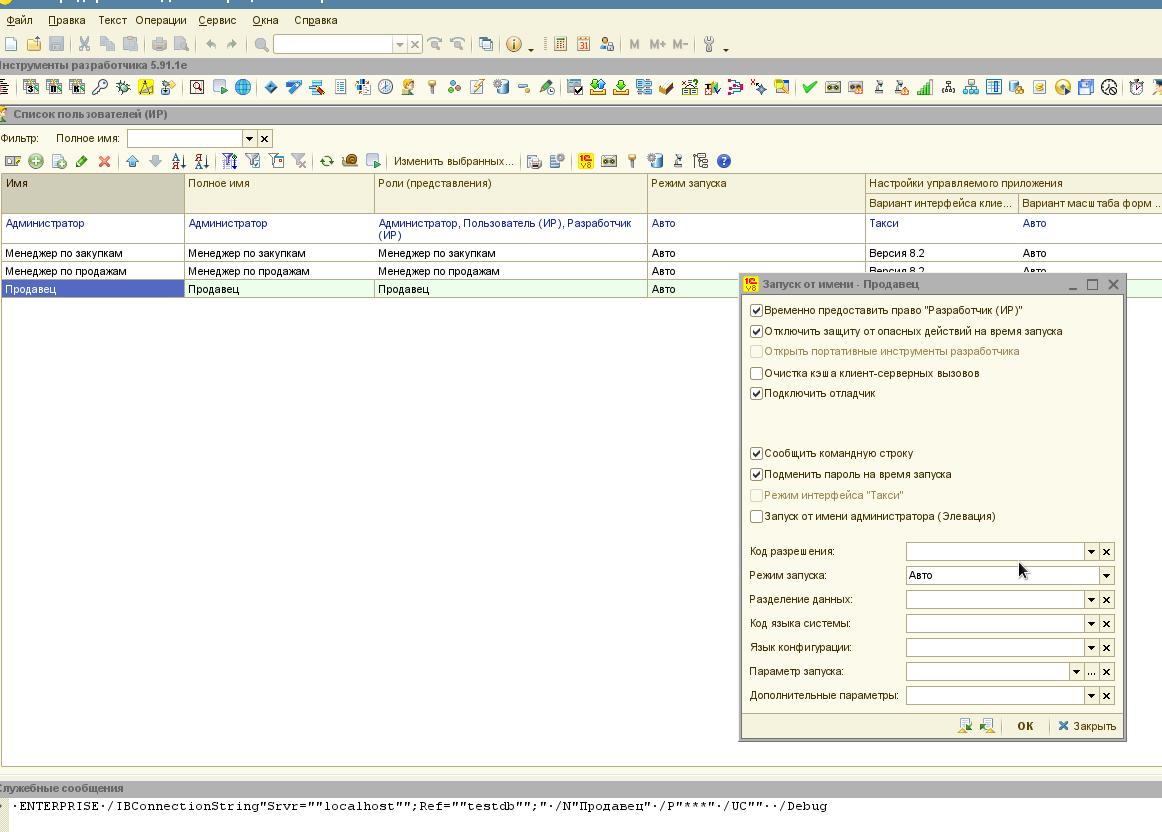Open the calendar from the main toolbar
1162x832 pixels.
pos(583,44)
